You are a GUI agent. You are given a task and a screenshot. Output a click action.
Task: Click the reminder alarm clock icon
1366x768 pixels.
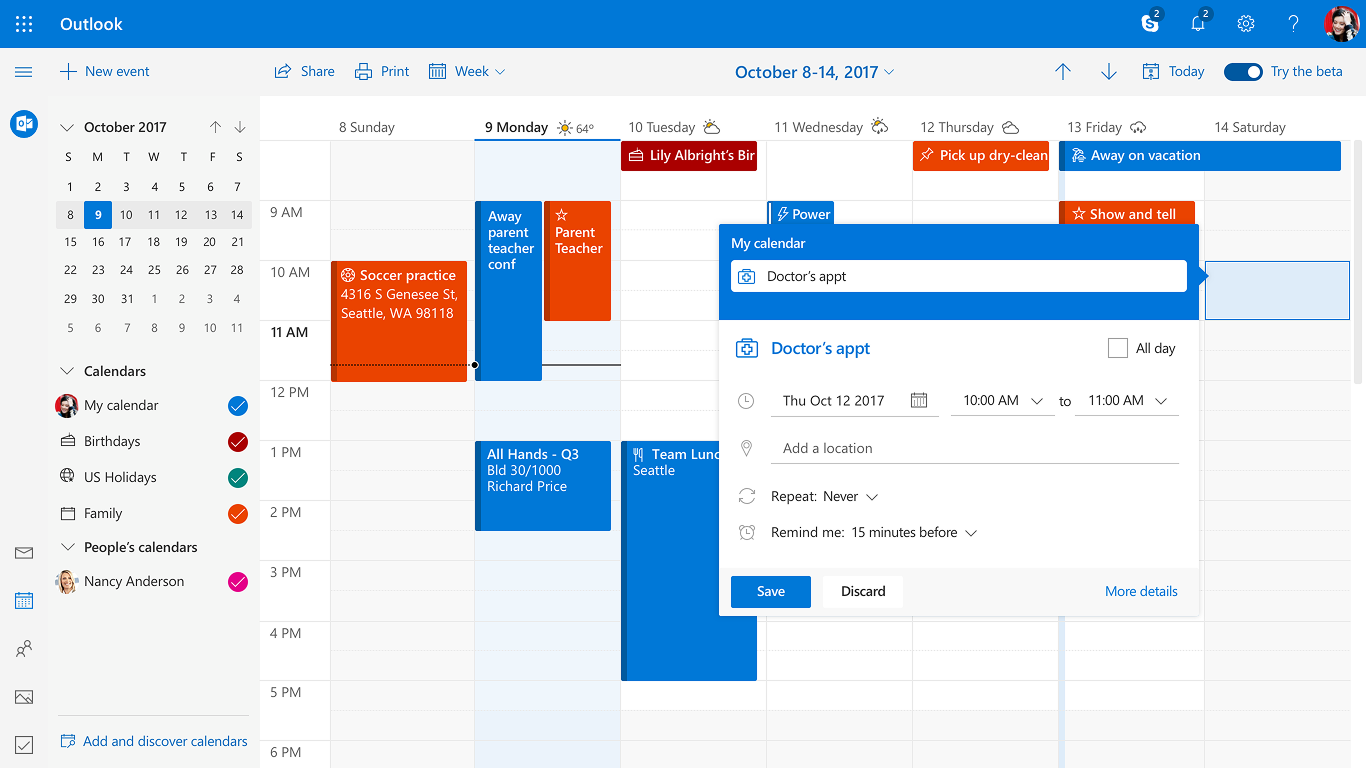(x=746, y=532)
